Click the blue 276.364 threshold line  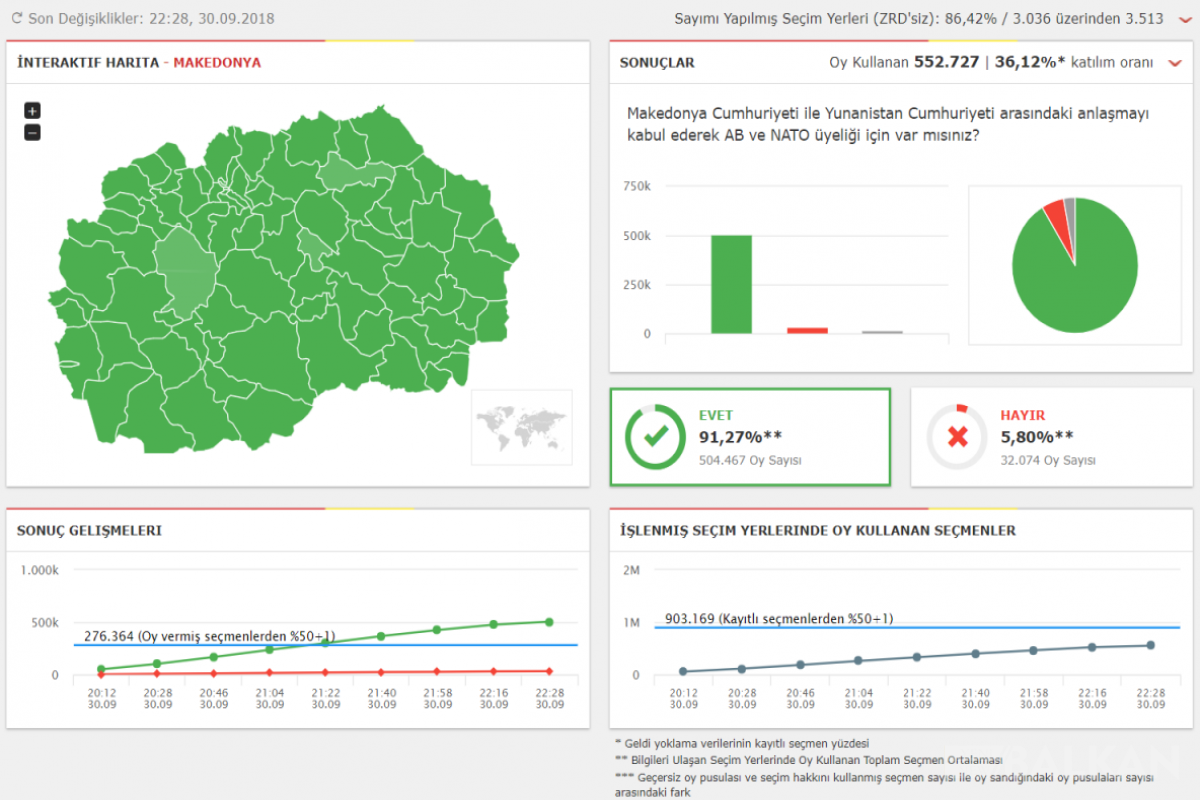(325, 645)
